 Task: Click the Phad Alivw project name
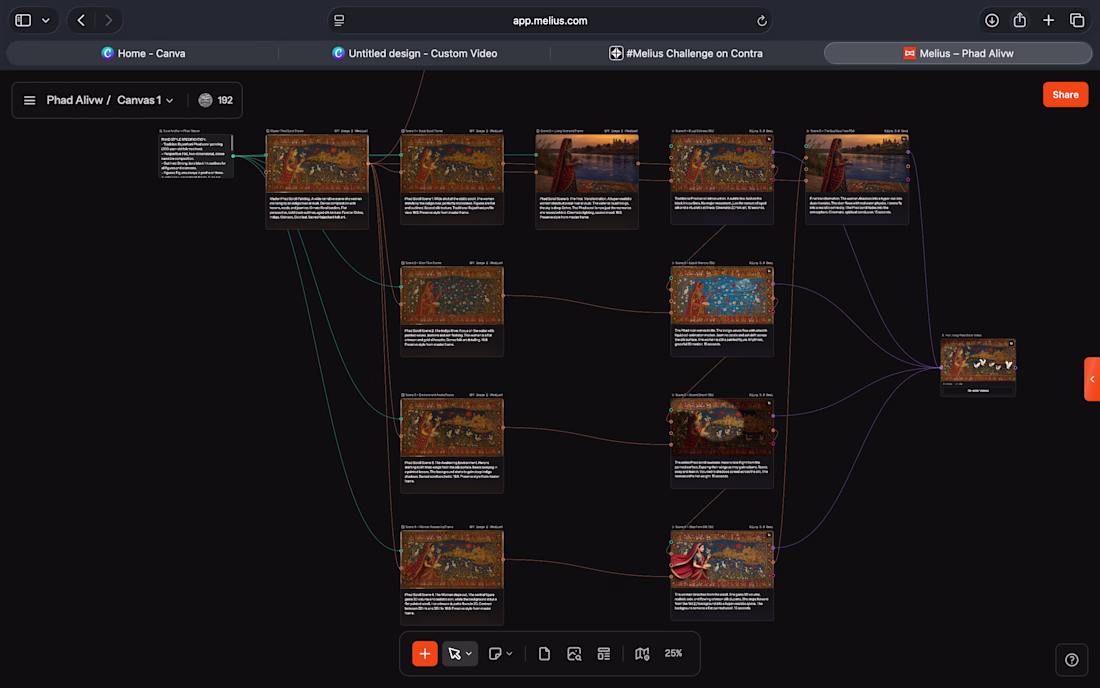pyautogui.click(x=74, y=100)
